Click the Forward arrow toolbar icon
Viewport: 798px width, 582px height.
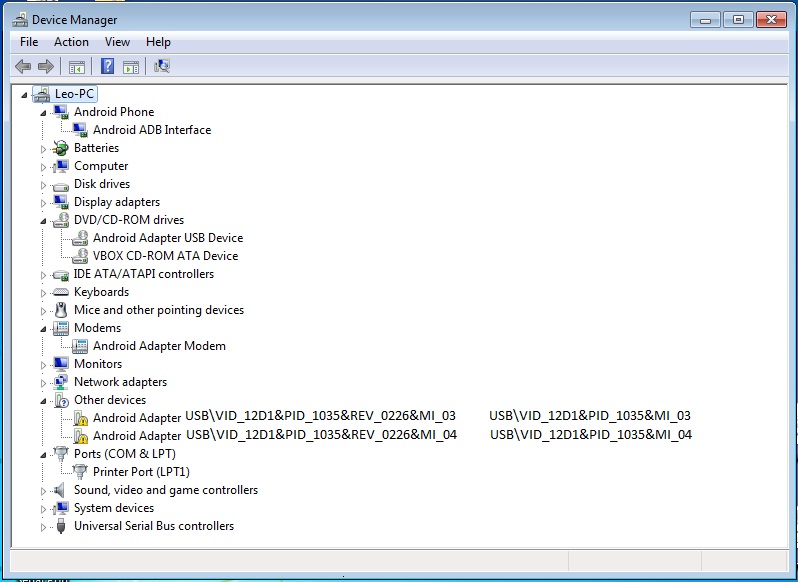click(x=46, y=66)
